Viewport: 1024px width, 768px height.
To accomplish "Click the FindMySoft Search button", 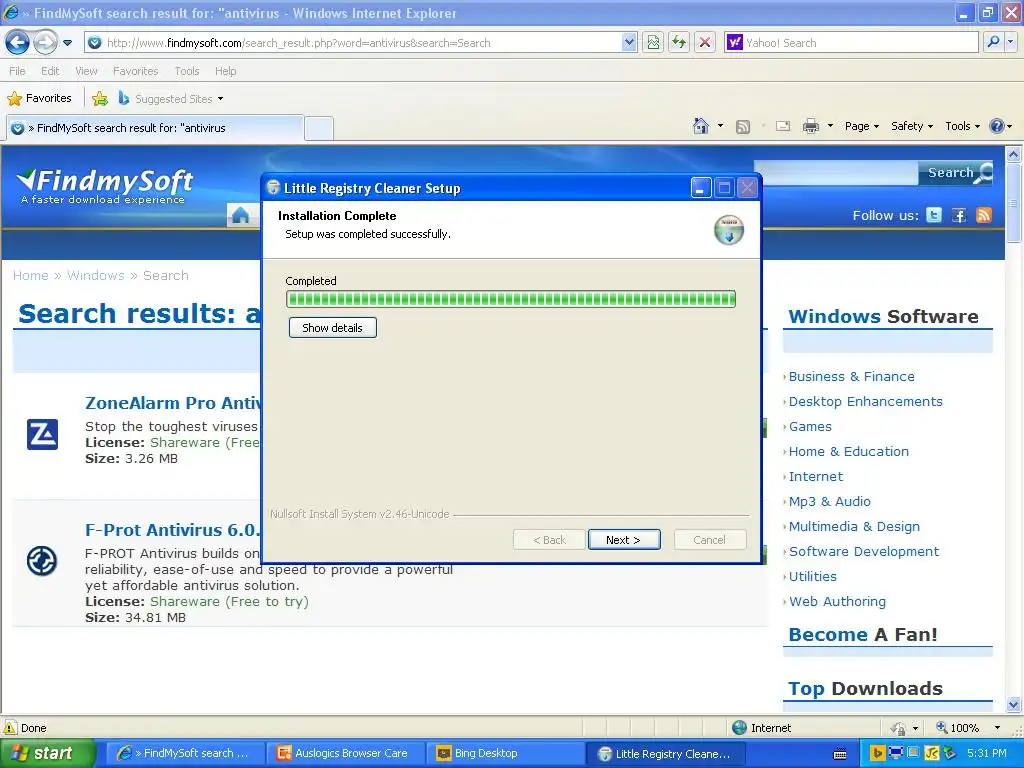I will [955, 173].
